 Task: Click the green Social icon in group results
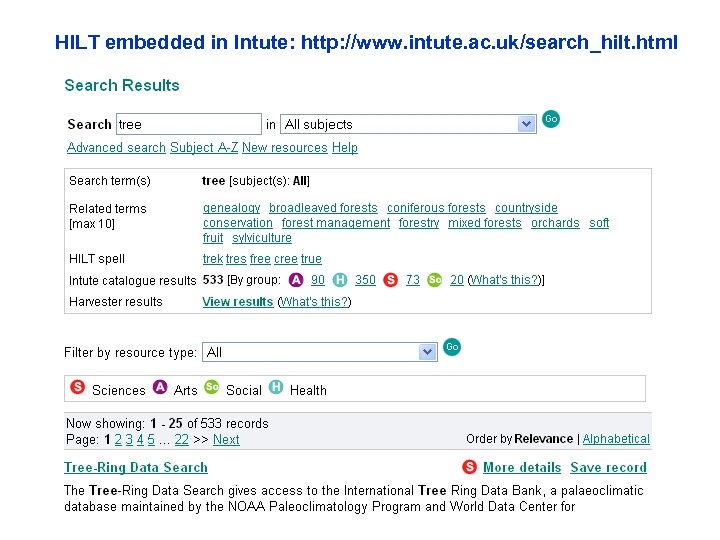434,280
